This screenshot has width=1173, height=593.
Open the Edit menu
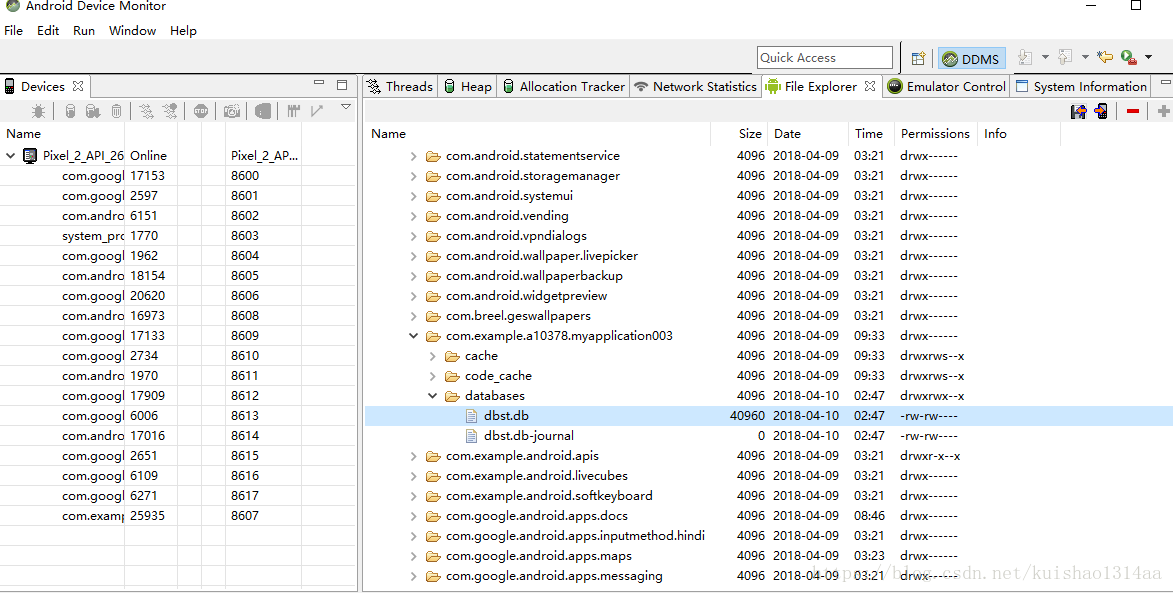coord(48,31)
